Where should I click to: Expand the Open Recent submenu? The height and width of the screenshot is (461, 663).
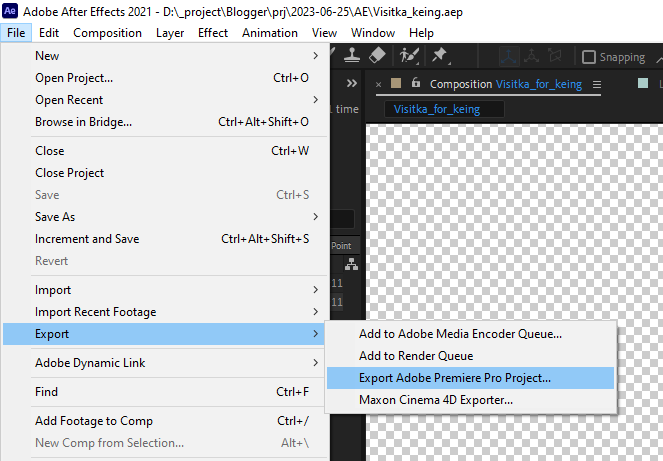click(x=165, y=100)
